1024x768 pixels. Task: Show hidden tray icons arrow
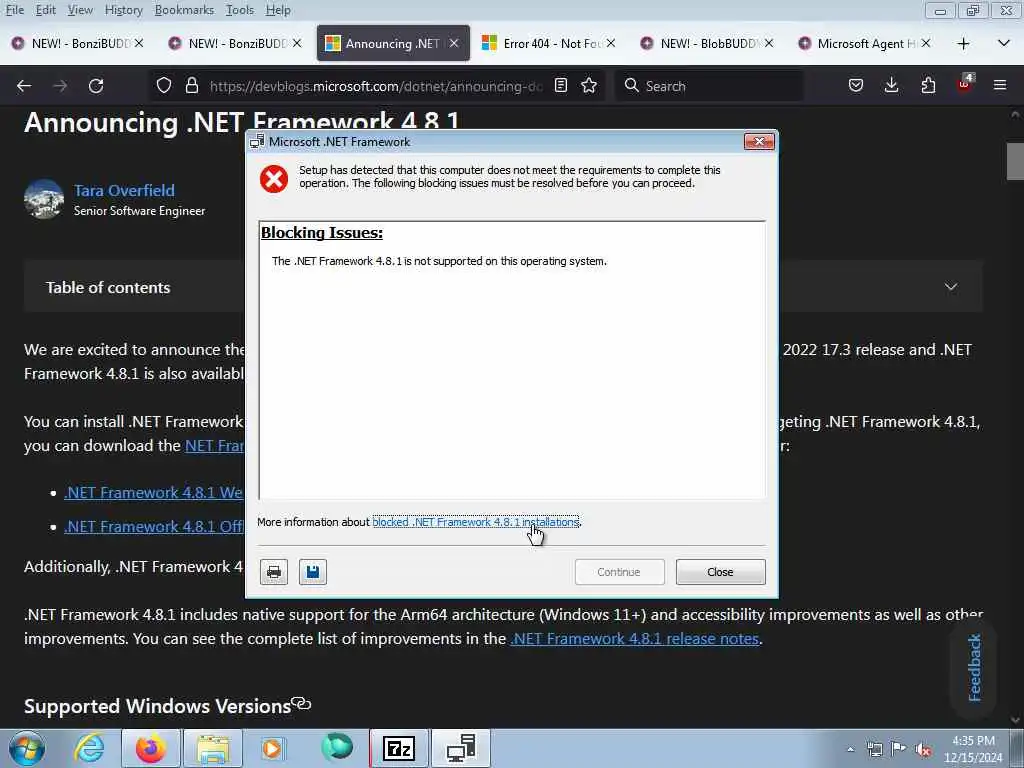click(x=850, y=749)
